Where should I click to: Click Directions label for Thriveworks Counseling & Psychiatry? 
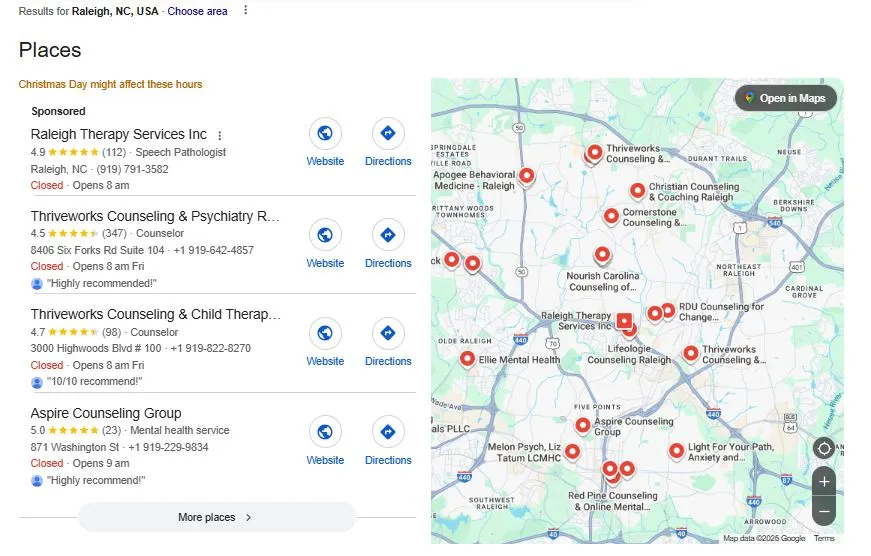click(x=388, y=263)
